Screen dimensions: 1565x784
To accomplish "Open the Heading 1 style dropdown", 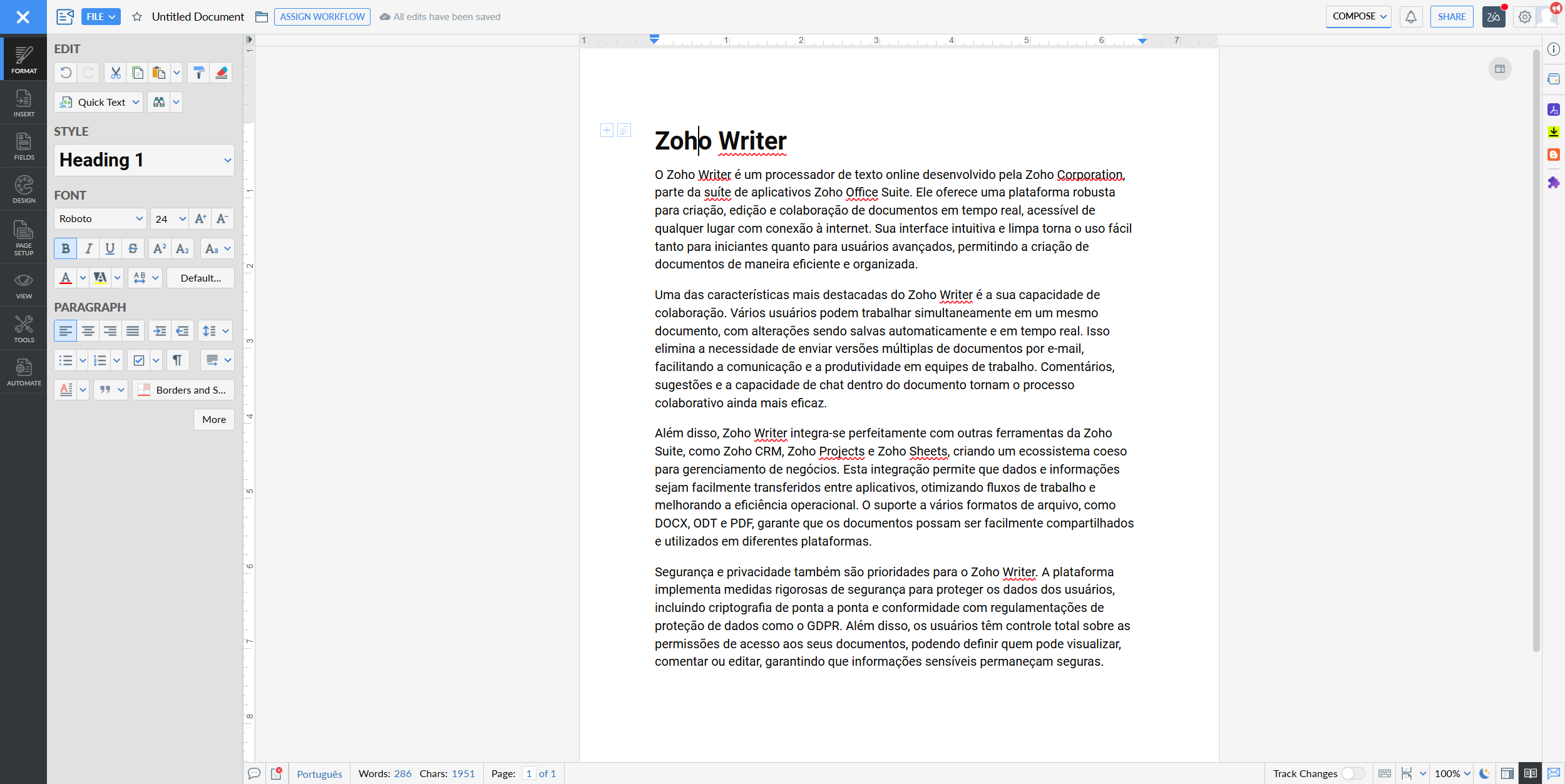I will 144,160.
